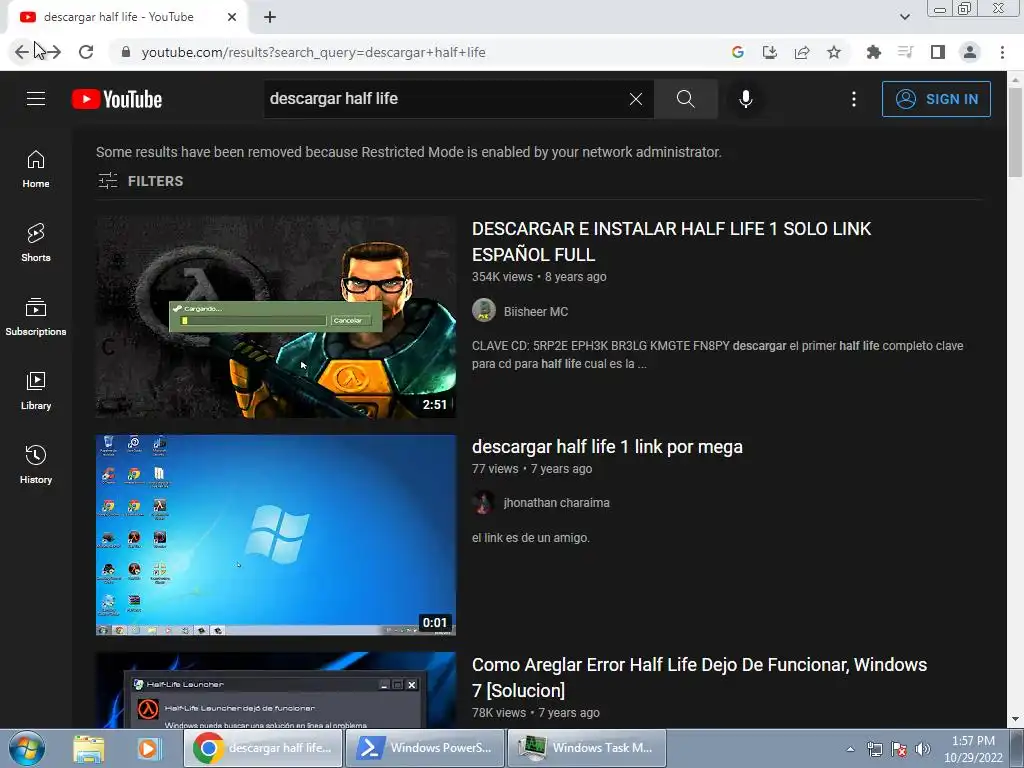Viewport: 1024px width, 768px height.
Task: Go back with the browser back arrow
Action: point(22,52)
